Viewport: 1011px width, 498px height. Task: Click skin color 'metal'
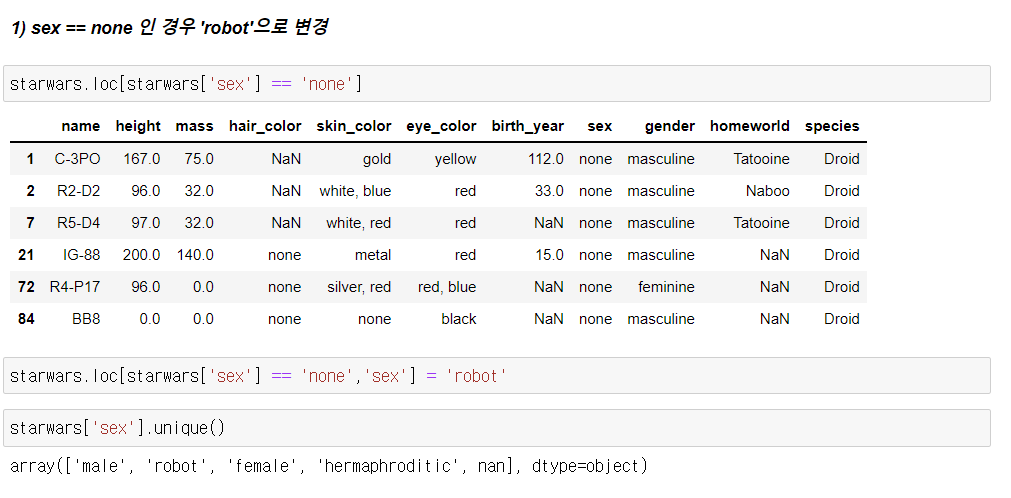click(373, 255)
